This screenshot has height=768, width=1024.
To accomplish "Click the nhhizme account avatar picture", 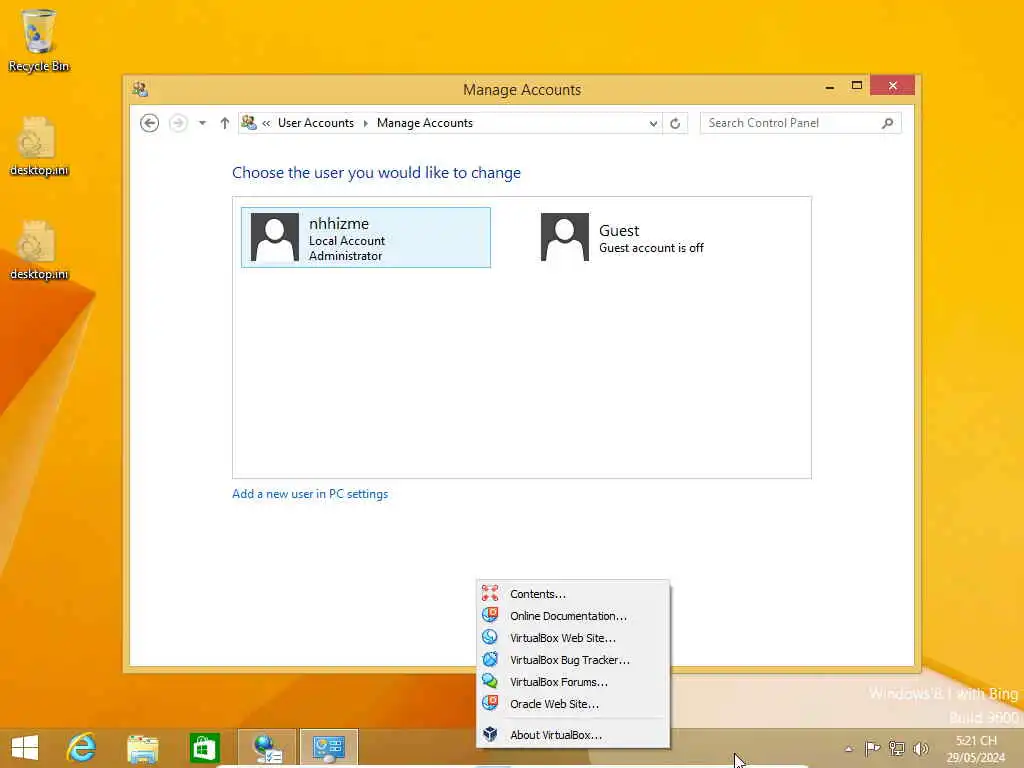I will [x=275, y=237].
